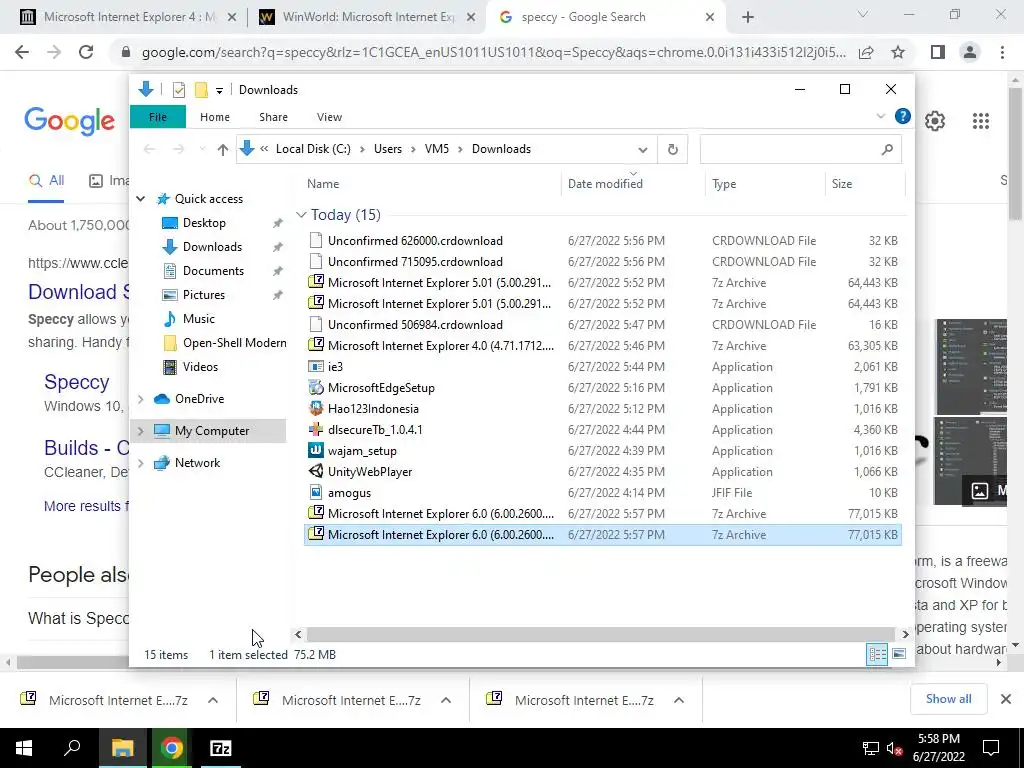Click the search magnifier icon in Explorer

pos(887,150)
